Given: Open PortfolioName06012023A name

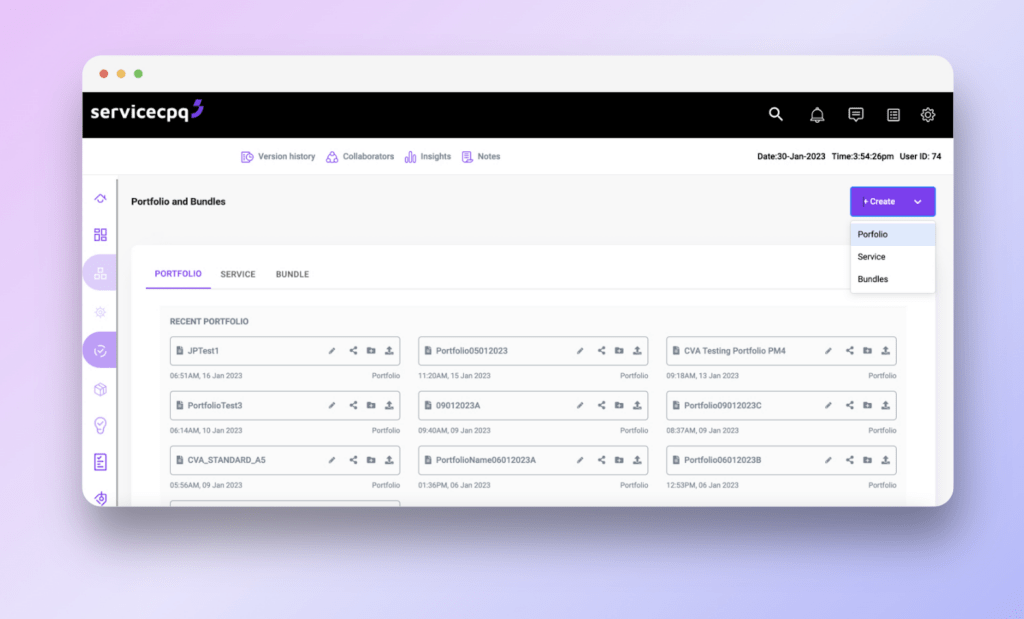Looking at the screenshot, I should coord(486,460).
